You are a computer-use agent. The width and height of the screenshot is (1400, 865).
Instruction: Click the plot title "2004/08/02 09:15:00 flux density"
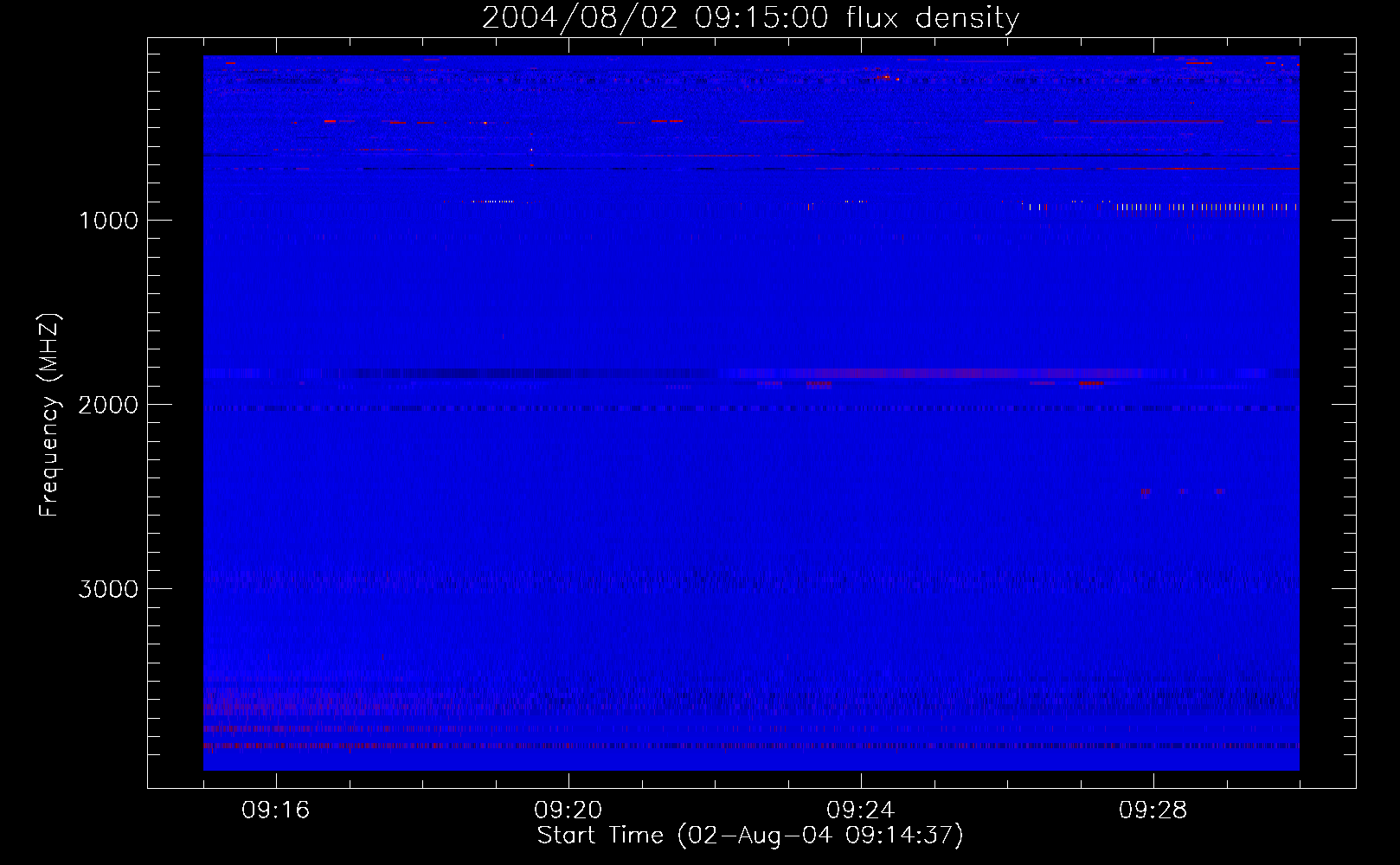click(x=750, y=17)
